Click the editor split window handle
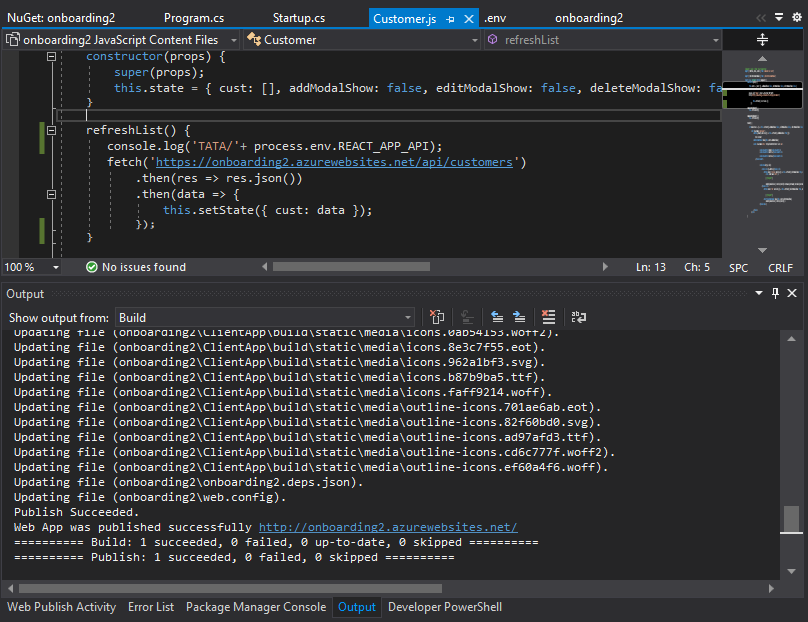Screen dimensions: 808x622 [762, 40]
